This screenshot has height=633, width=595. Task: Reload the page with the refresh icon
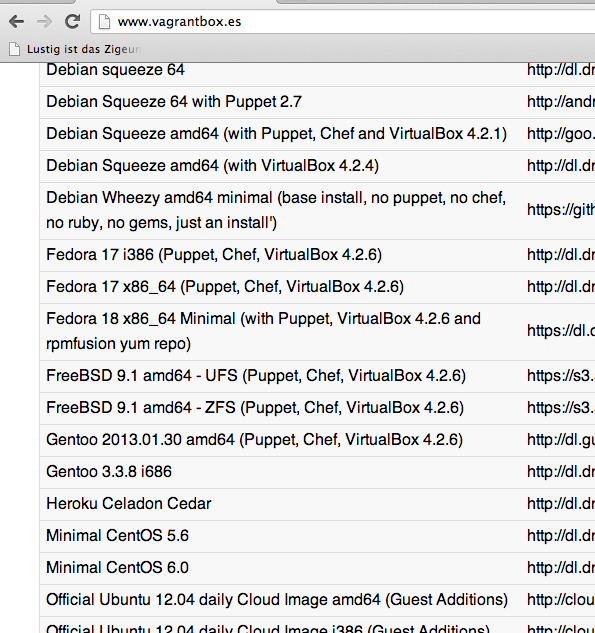click(x=73, y=21)
